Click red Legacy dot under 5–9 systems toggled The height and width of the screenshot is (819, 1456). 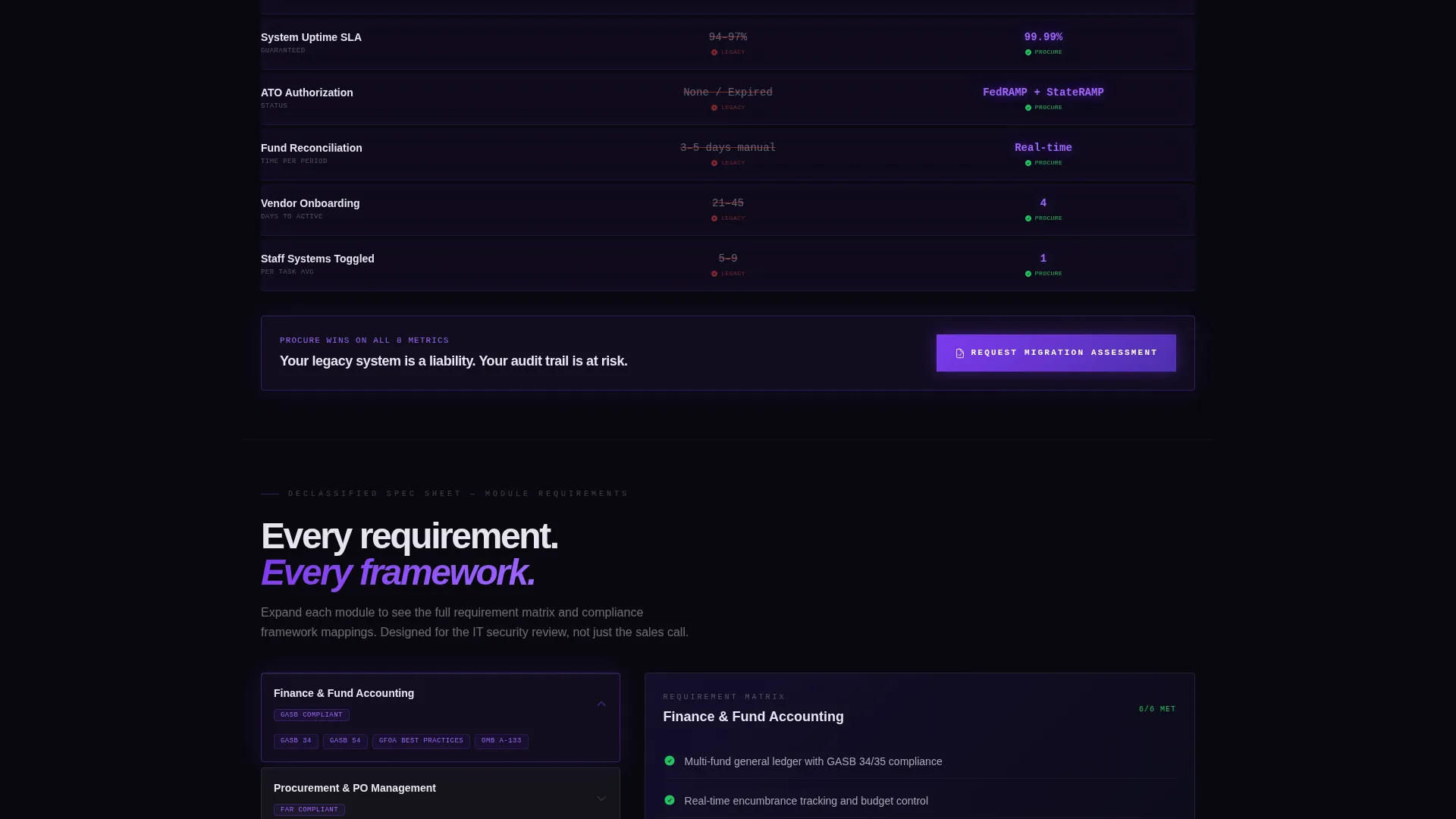(x=714, y=274)
